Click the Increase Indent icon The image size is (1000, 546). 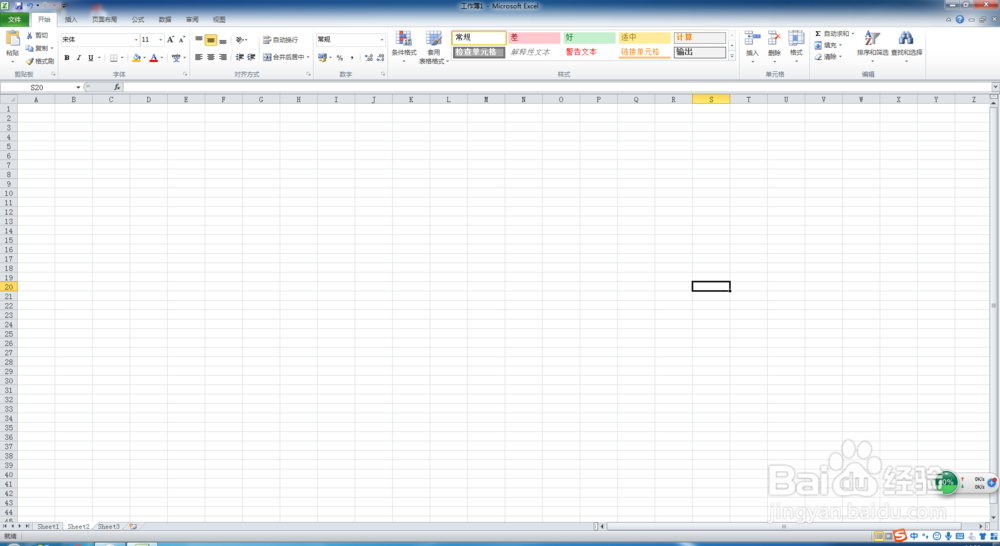click(251, 57)
